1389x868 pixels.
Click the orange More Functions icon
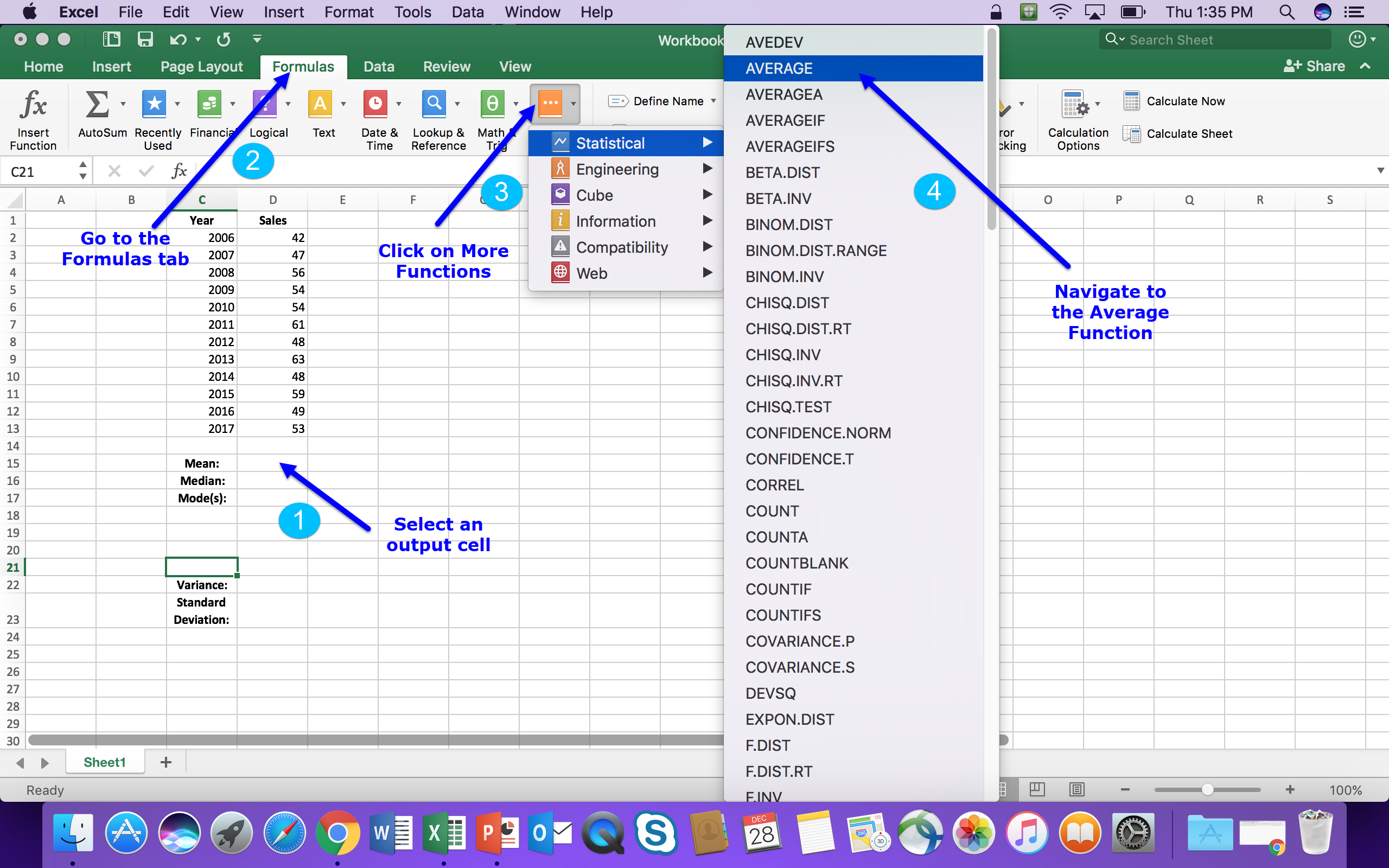tap(550, 105)
